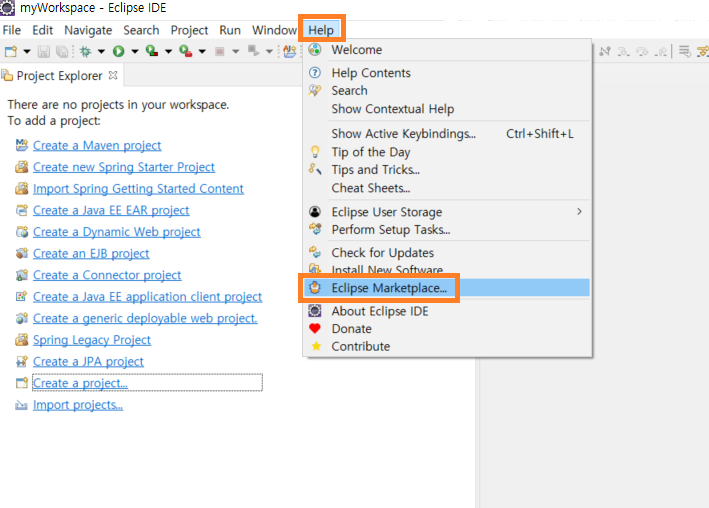
Task: Click the Run External Tools icon
Action: click(x=186, y=52)
